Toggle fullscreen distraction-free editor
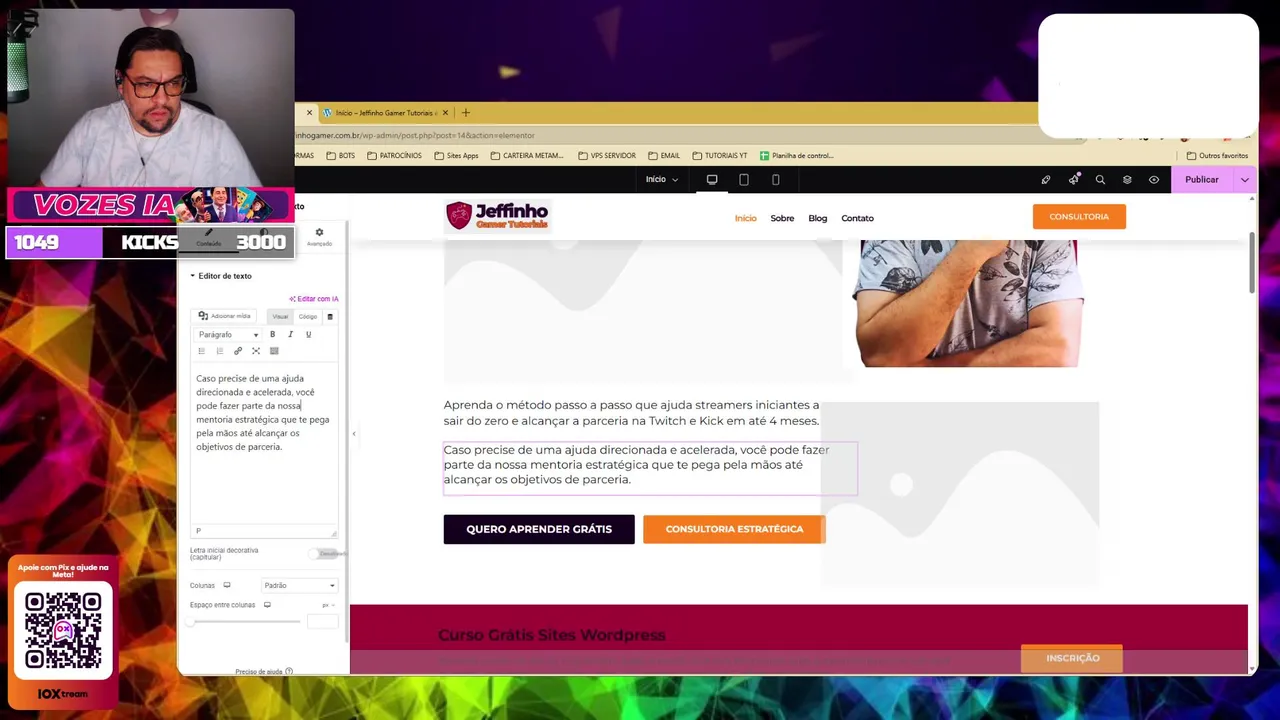 [x=255, y=351]
